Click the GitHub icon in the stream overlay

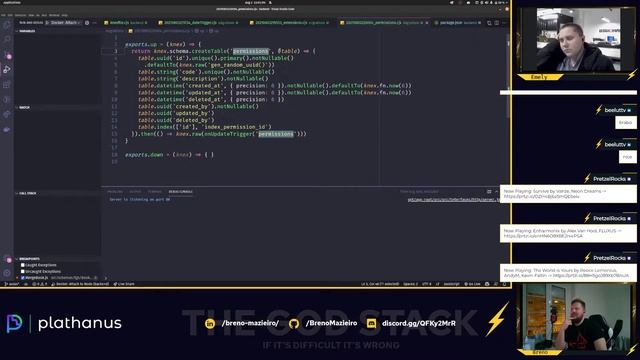click(x=294, y=324)
